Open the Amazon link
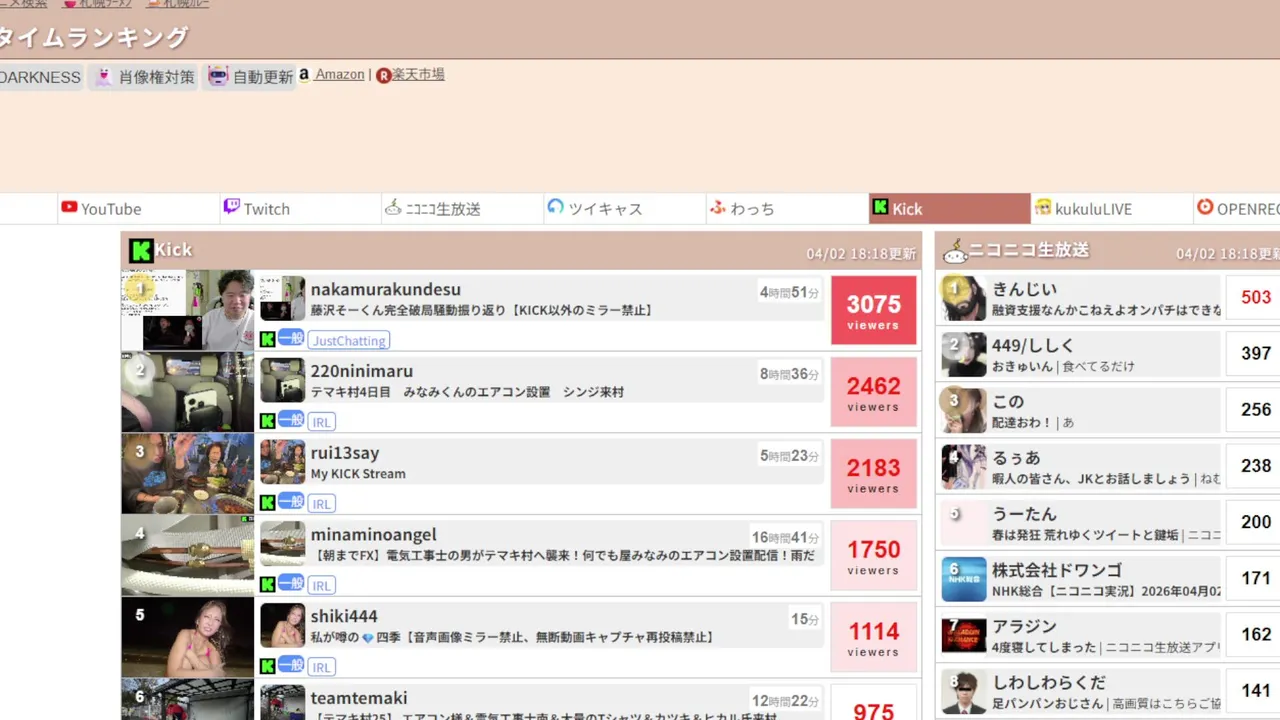1280x720 pixels. [x=339, y=74]
